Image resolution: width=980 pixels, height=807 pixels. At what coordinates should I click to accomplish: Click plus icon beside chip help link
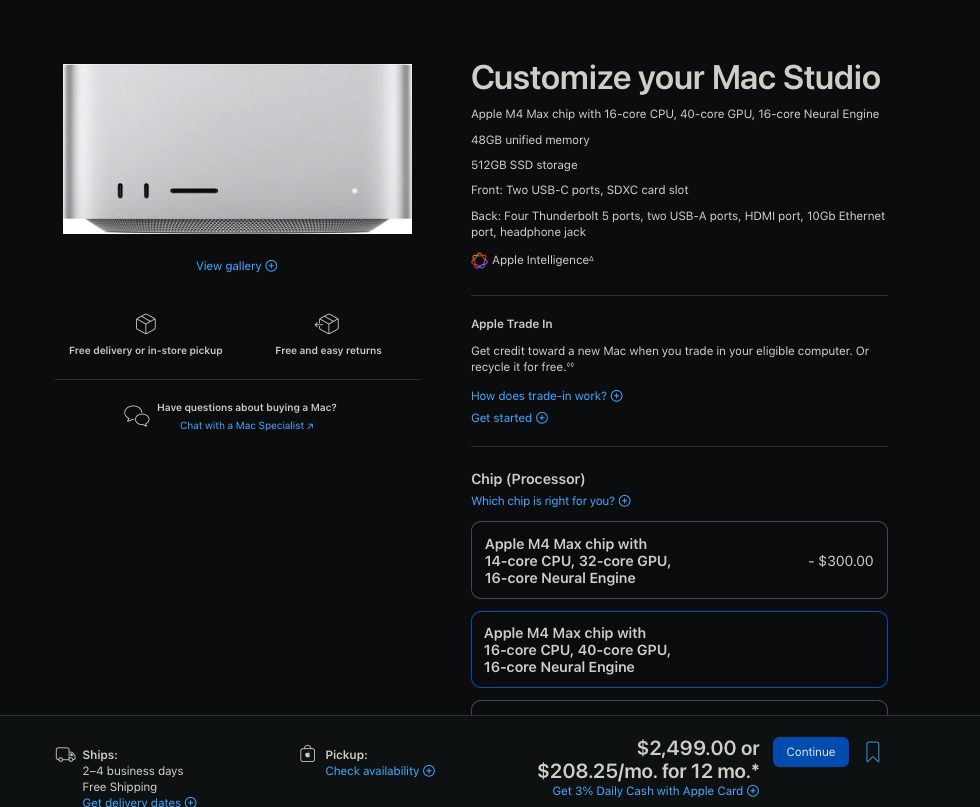click(x=624, y=501)
